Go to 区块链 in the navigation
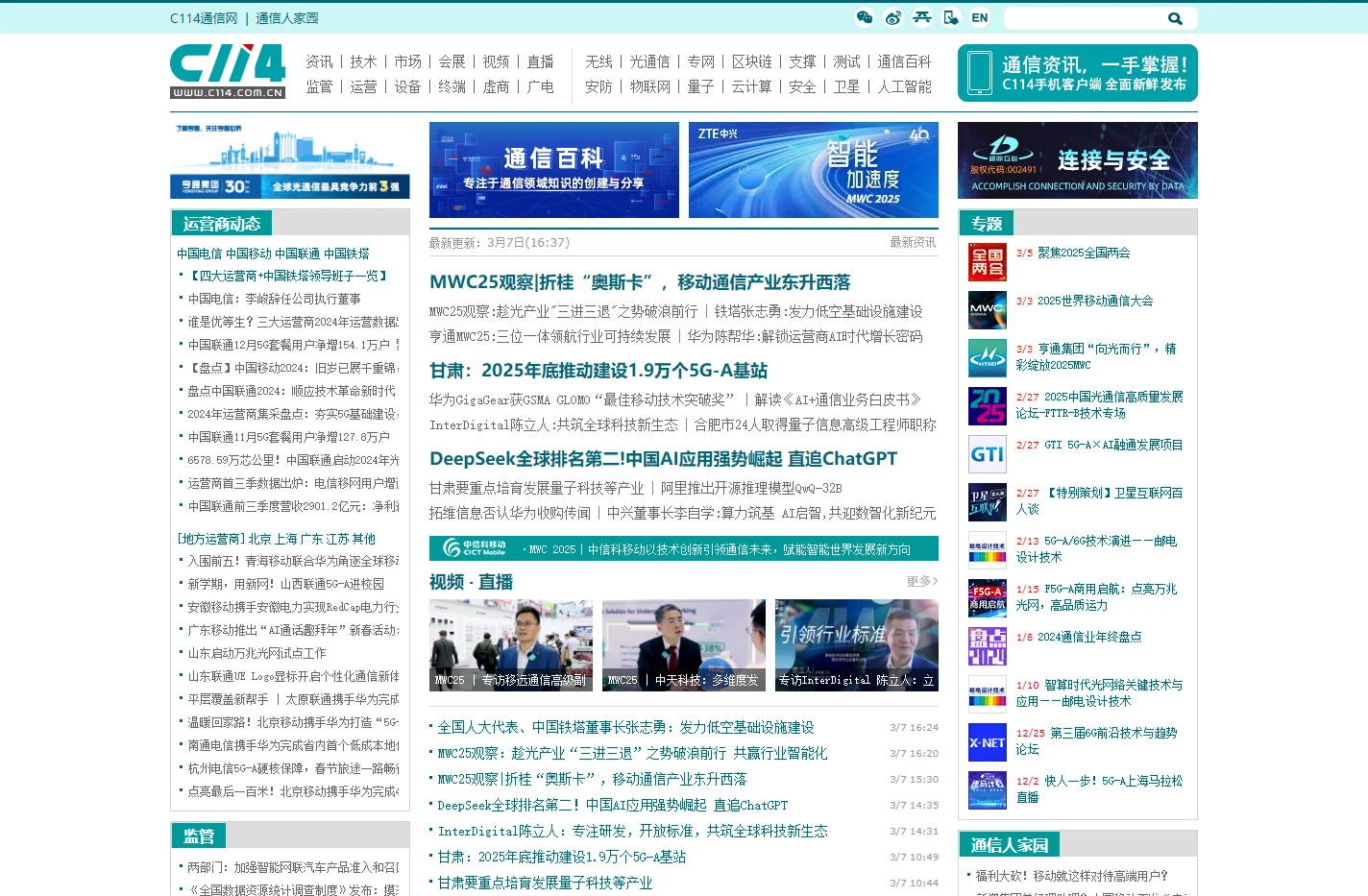Image resolution: width=1368 pixels, height=896 pixels. click(751, 61)
